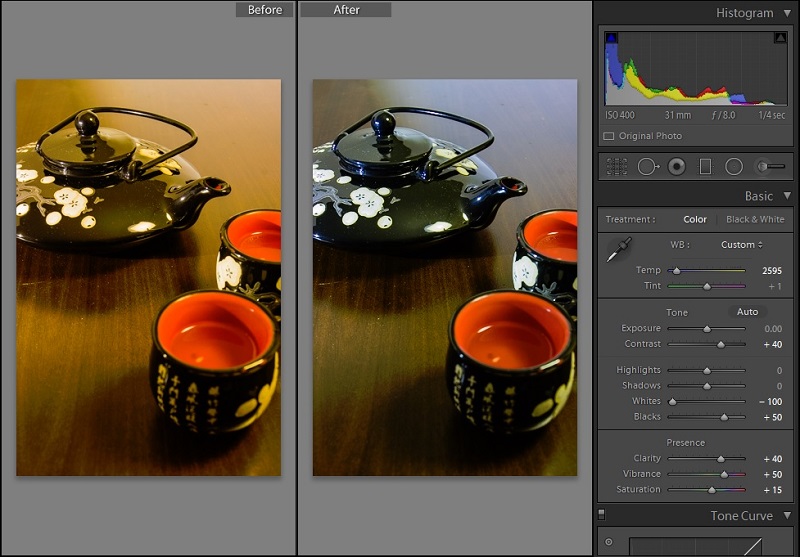Image resolution: width=800 pixels, height=557 pixels.
Task: Toggle shadow clipping indicator in histogram
Action: coord(612,38)
